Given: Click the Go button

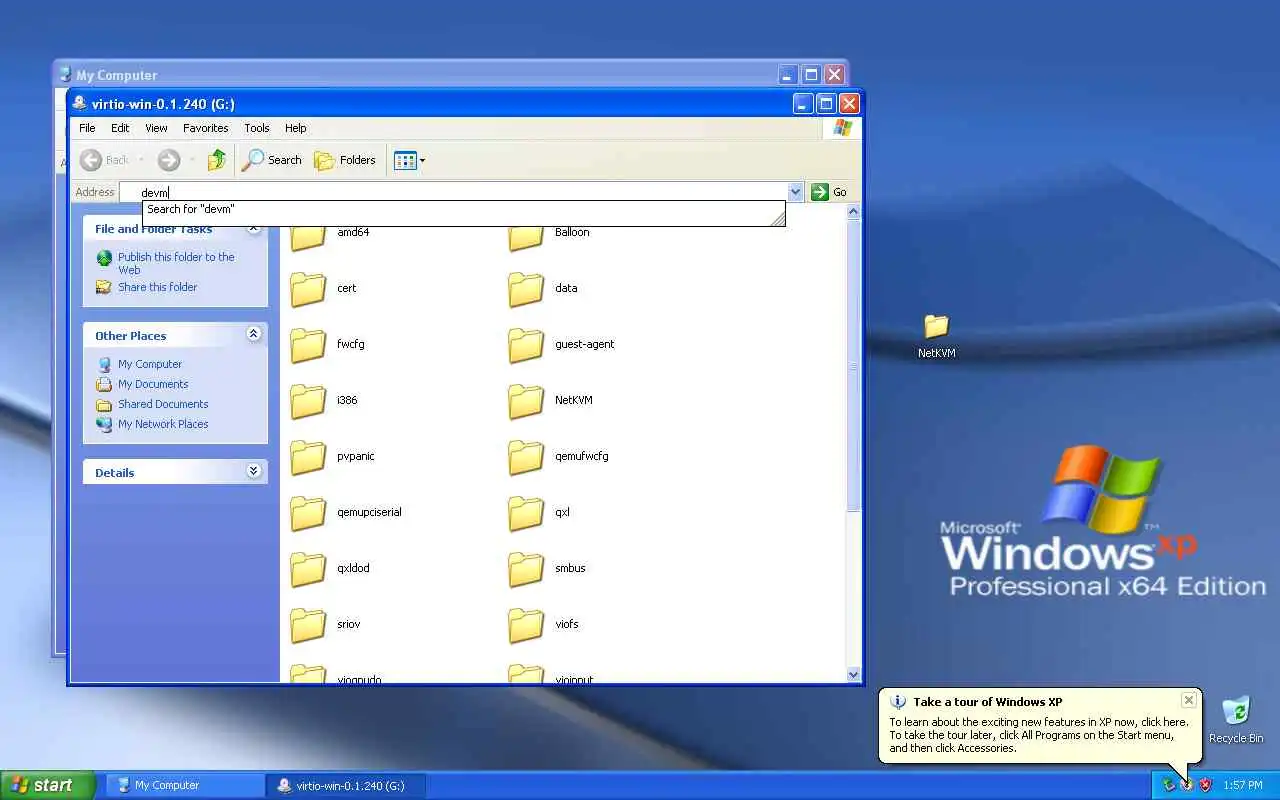Looking at the screenshot, I should coord(829,192).
